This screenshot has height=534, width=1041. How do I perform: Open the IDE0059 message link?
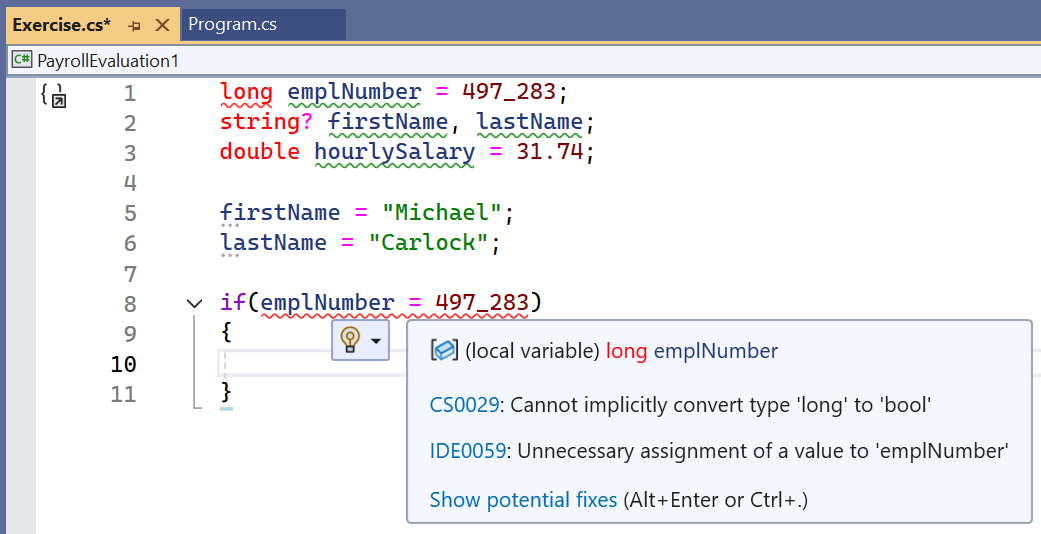pos(468,451)
